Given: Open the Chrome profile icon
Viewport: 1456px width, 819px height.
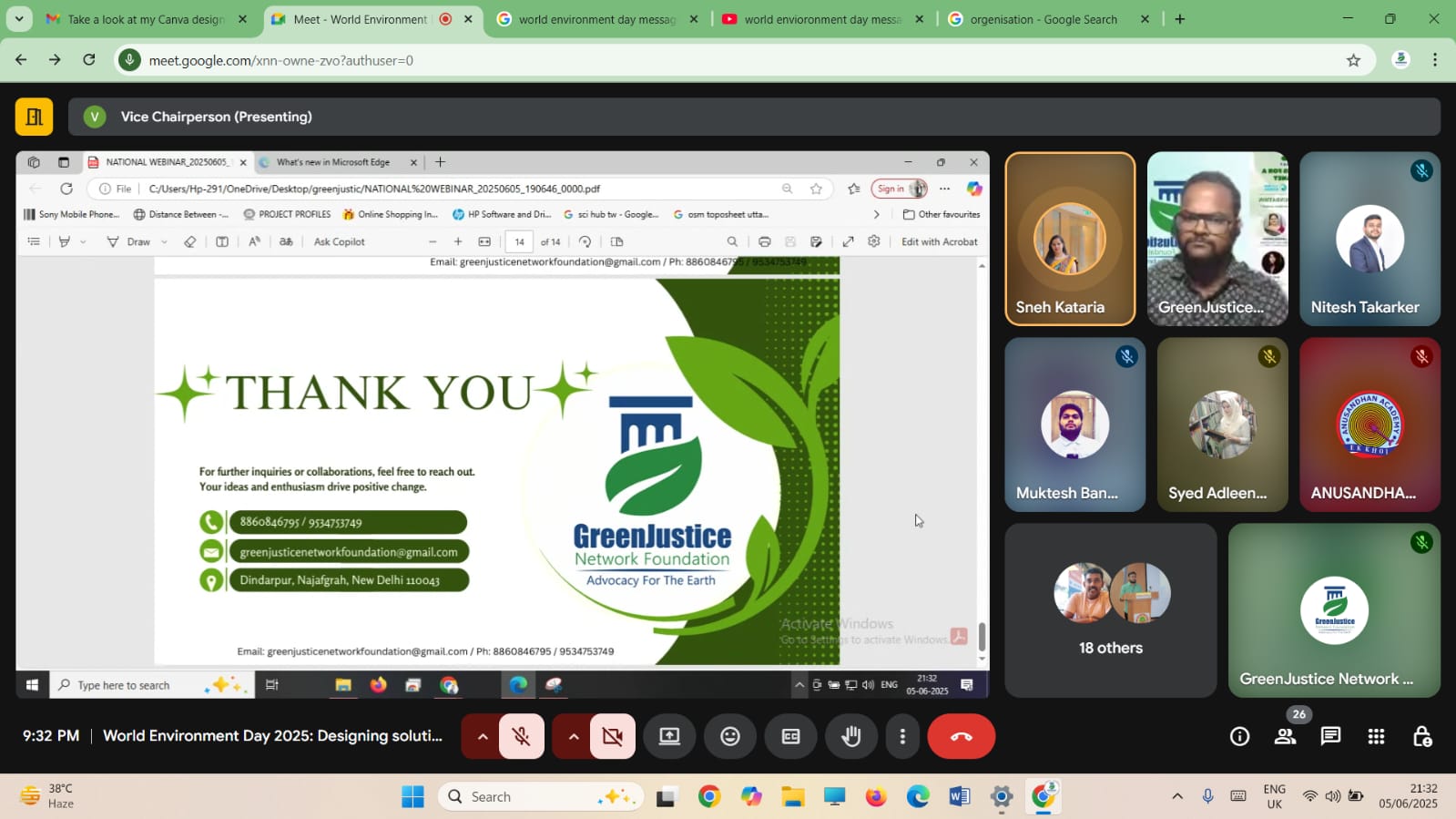Looking at the screenshot, I should point(1400,60).
